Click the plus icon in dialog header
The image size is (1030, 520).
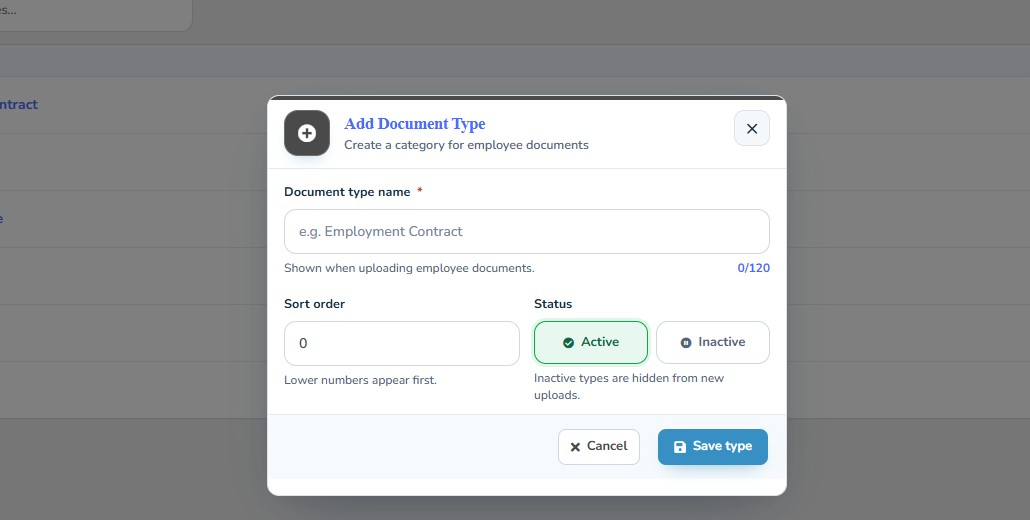tap(307, 133)
